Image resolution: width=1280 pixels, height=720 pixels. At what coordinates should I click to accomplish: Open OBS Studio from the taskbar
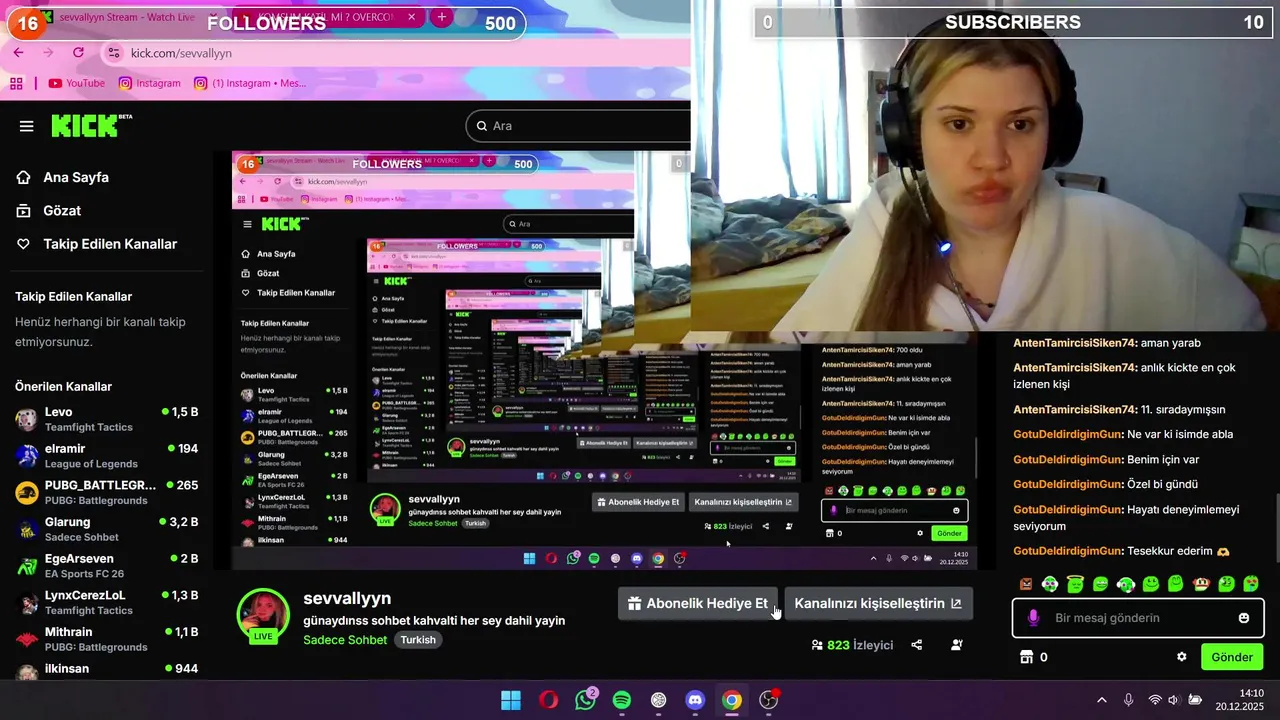point(768,700)
